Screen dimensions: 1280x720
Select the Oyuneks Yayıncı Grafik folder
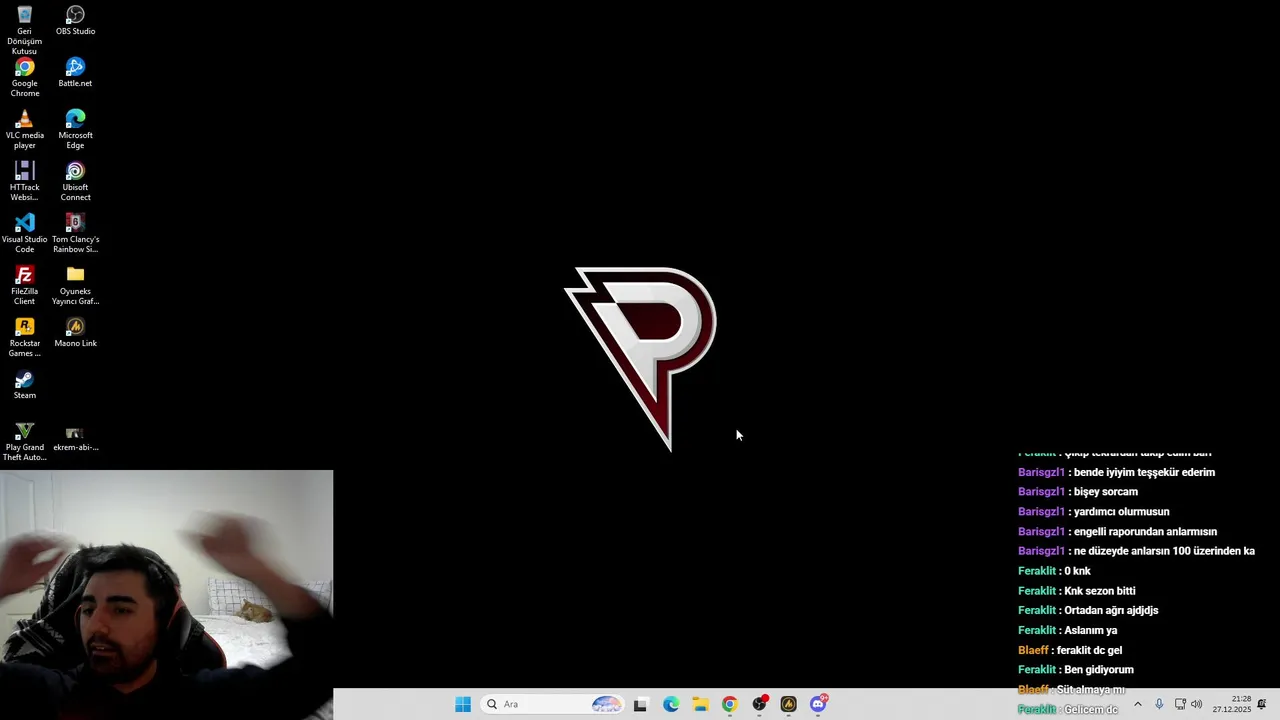click(75, 286)
